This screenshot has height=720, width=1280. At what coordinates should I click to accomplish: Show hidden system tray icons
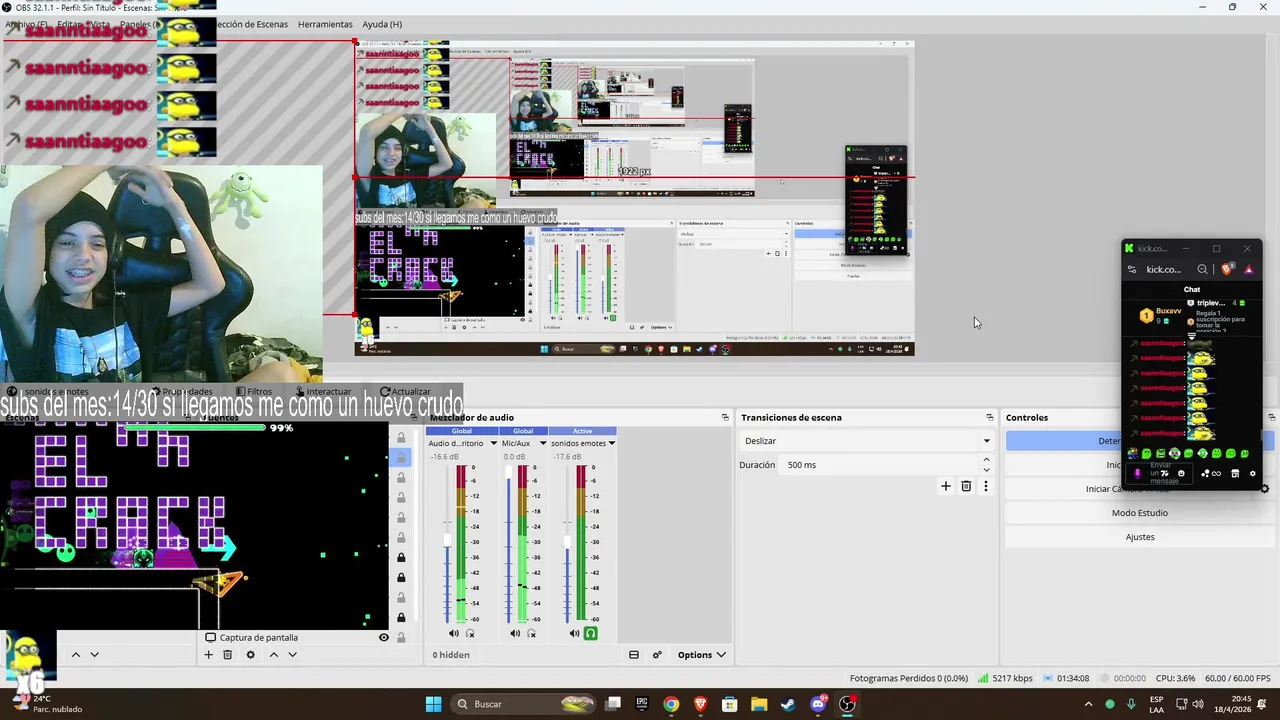click(1088, 704)
